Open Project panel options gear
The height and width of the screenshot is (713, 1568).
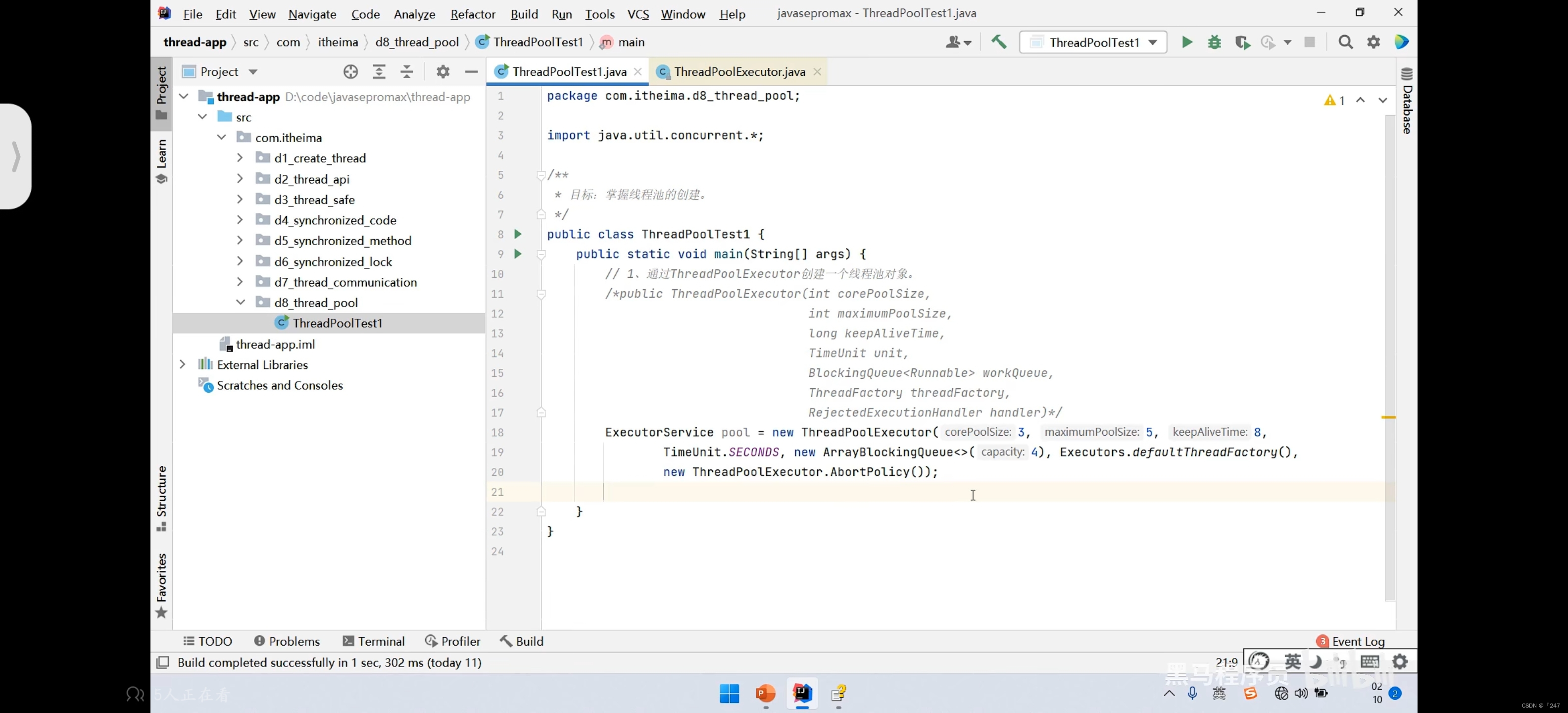tap(442, 72)
